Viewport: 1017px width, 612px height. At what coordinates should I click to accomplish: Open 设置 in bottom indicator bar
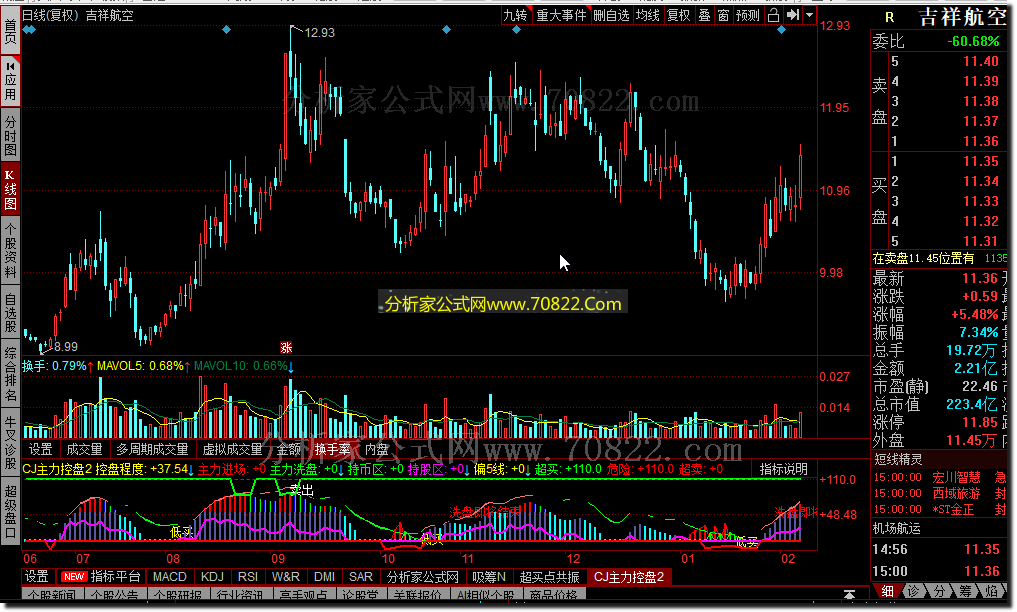(x=37, y=576)
